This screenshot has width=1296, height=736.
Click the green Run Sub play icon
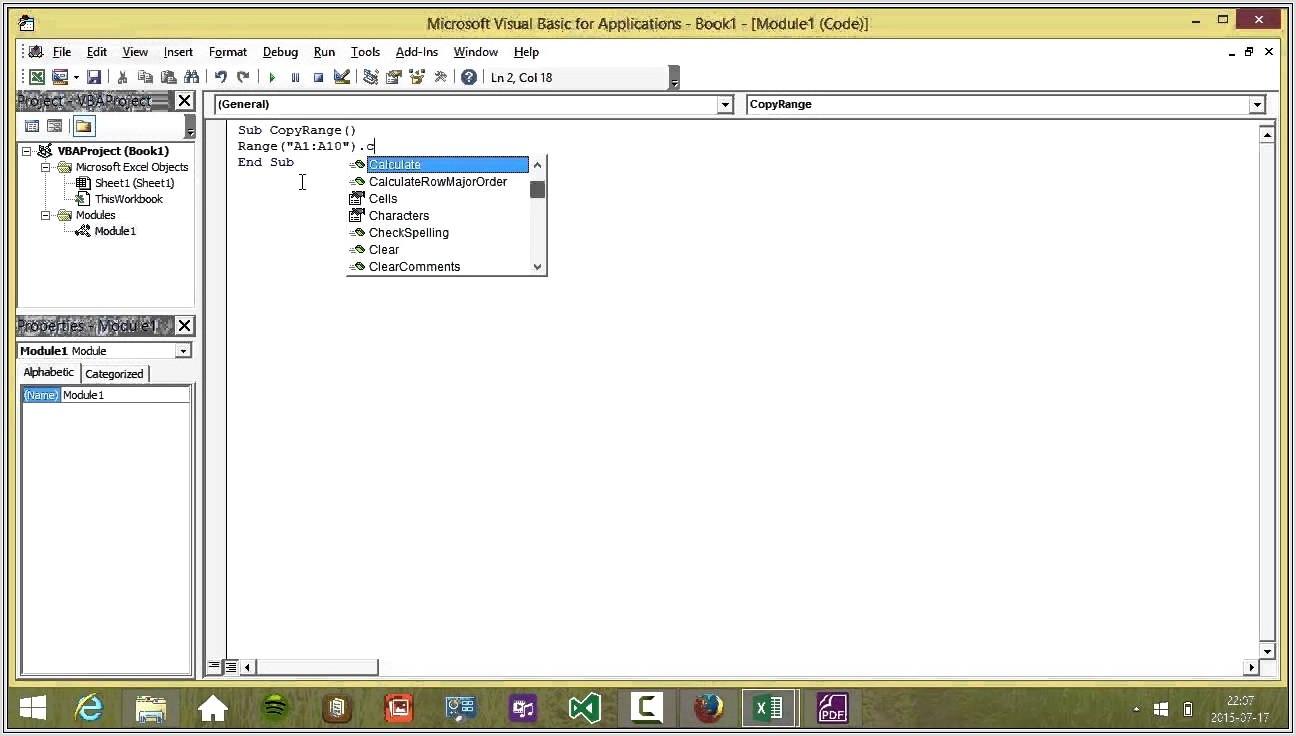272,77
